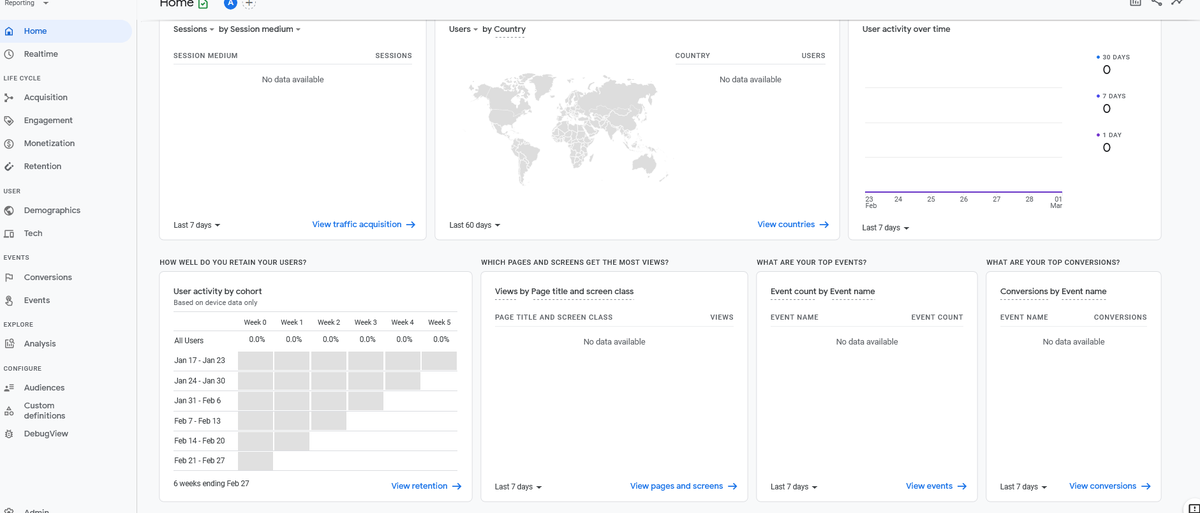
Task: Open the 'Last 60 days' date dropdown
Action: (x=475, y=225)
